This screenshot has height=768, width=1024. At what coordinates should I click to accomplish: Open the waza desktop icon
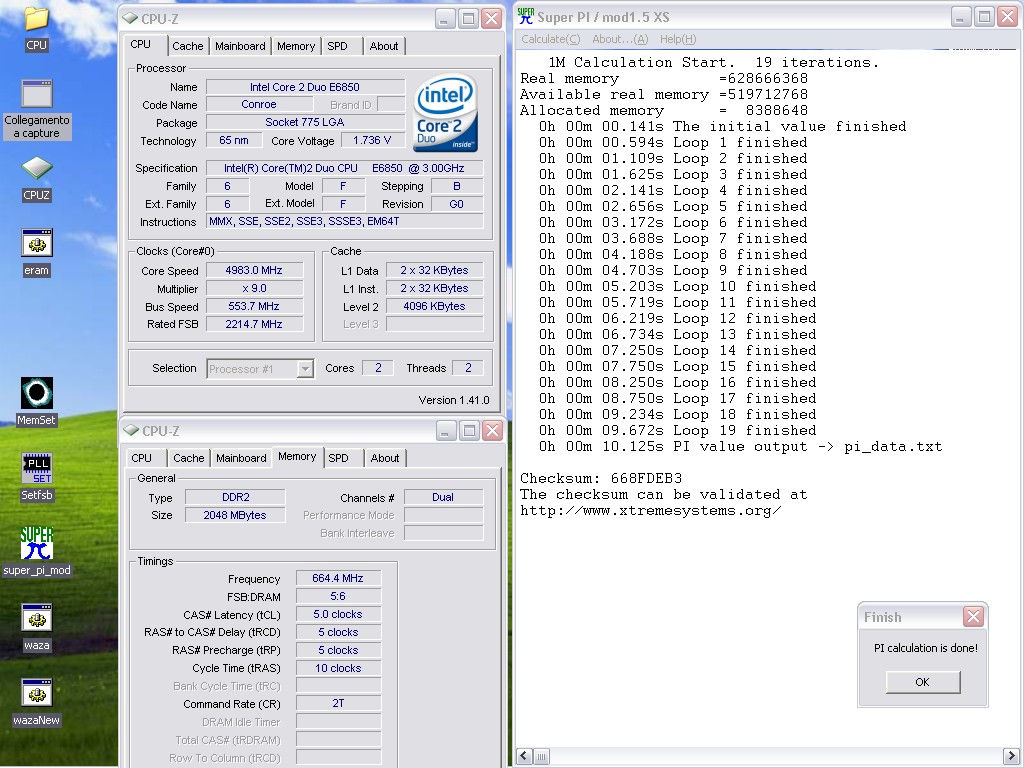click(x=37, y=618)
